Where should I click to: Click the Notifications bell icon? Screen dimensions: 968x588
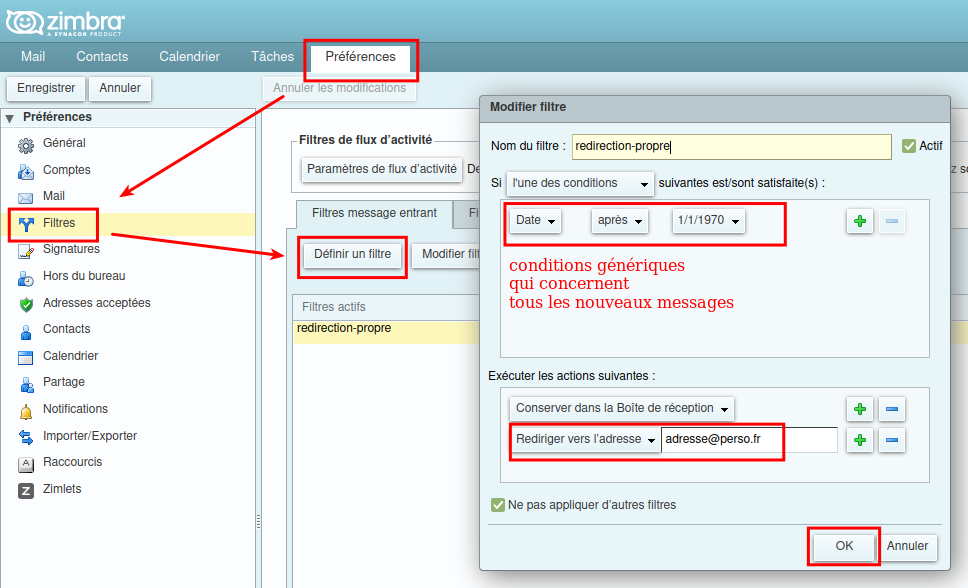(26, 410)
